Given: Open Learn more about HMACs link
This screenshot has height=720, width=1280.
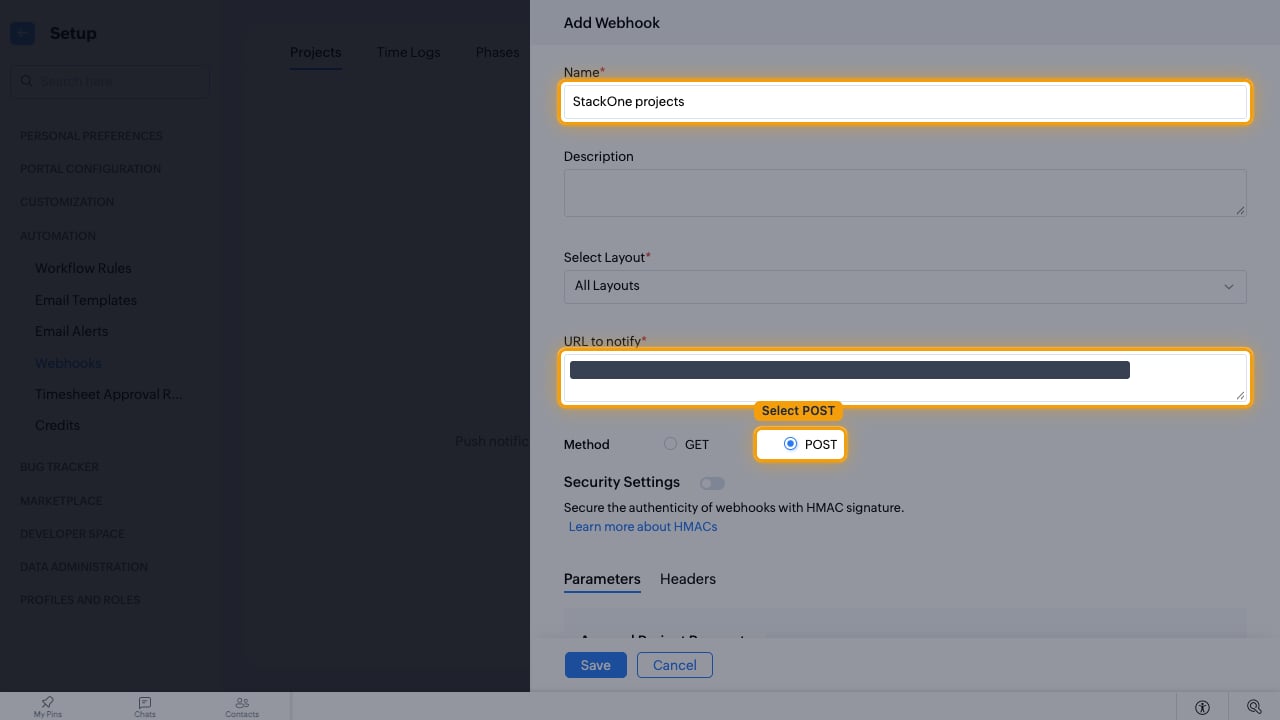Looking at the screenshot, I should click(x=643, y=526).
